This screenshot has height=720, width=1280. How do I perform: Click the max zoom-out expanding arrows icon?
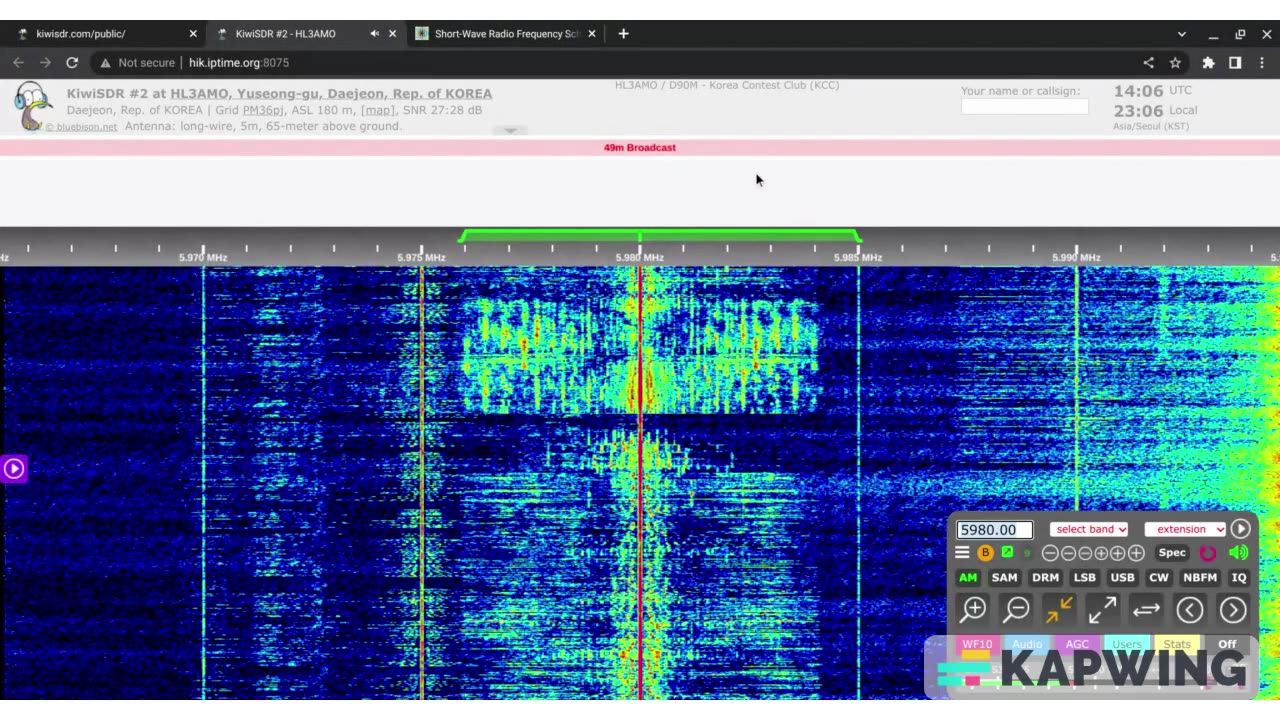[x=1102, y=609]
